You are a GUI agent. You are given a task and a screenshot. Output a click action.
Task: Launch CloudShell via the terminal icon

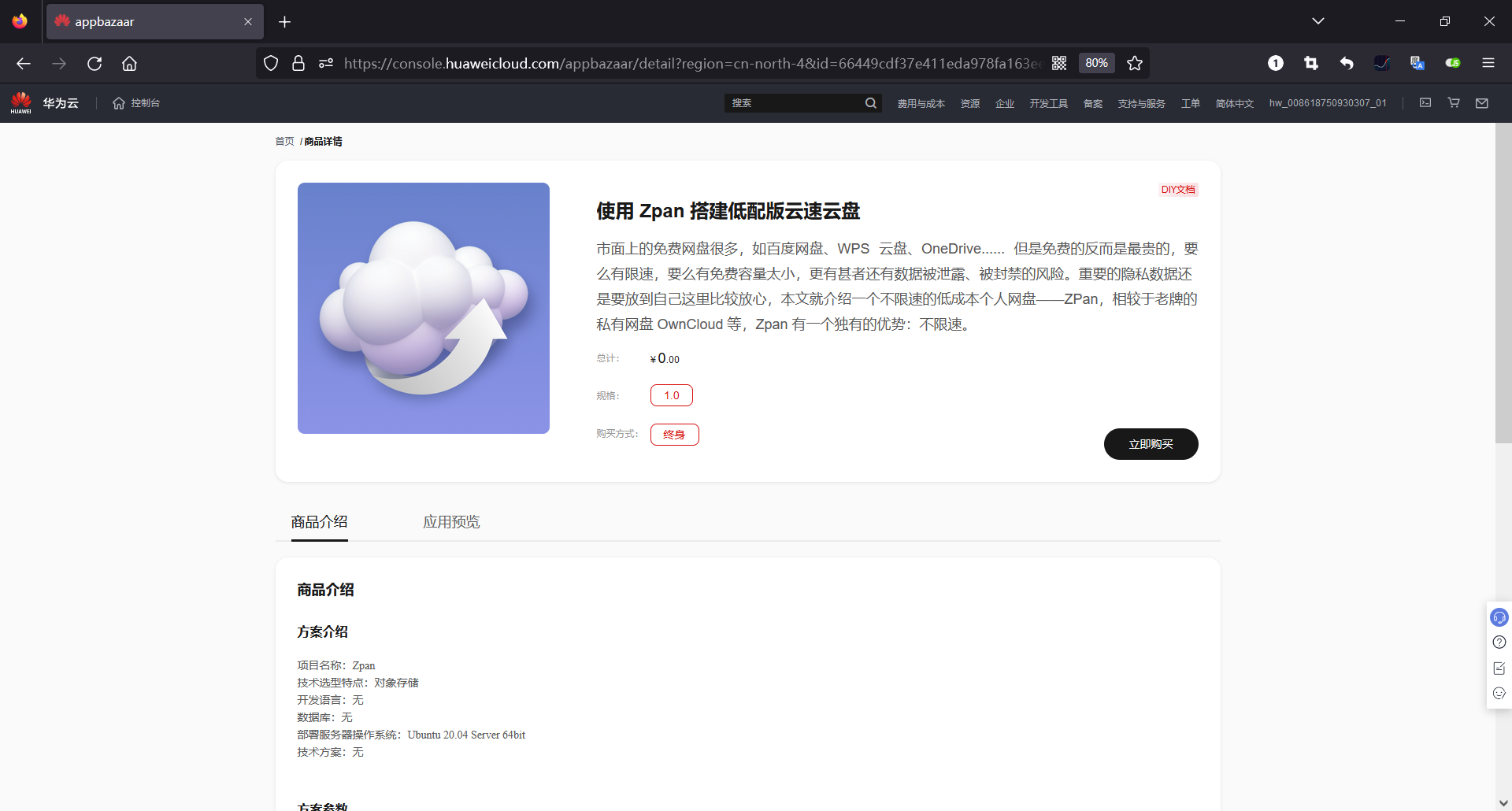(x=1425, y=102)
